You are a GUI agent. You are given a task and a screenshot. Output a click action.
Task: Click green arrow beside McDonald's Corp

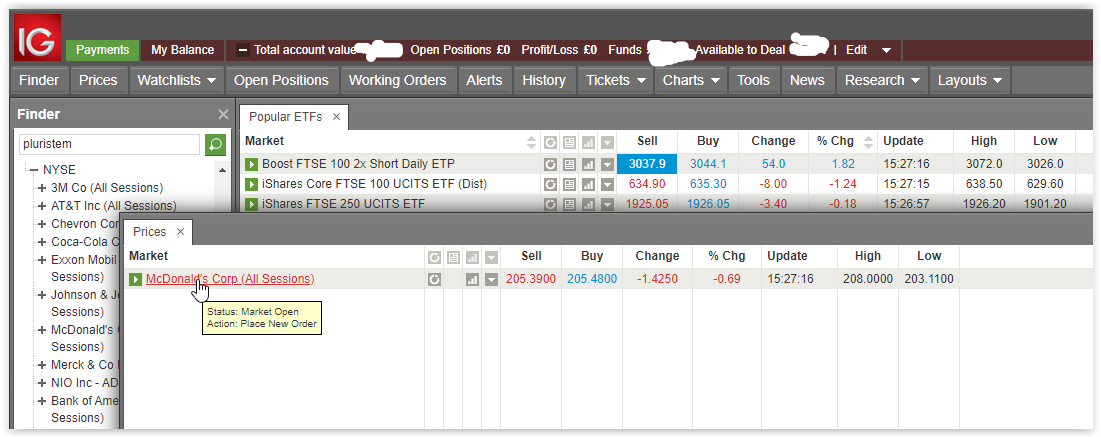click(136, 280)
